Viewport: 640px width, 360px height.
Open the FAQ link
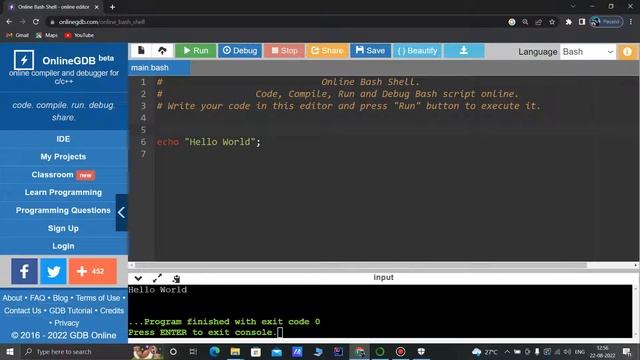pyautogui.click(x=38, y=298)
